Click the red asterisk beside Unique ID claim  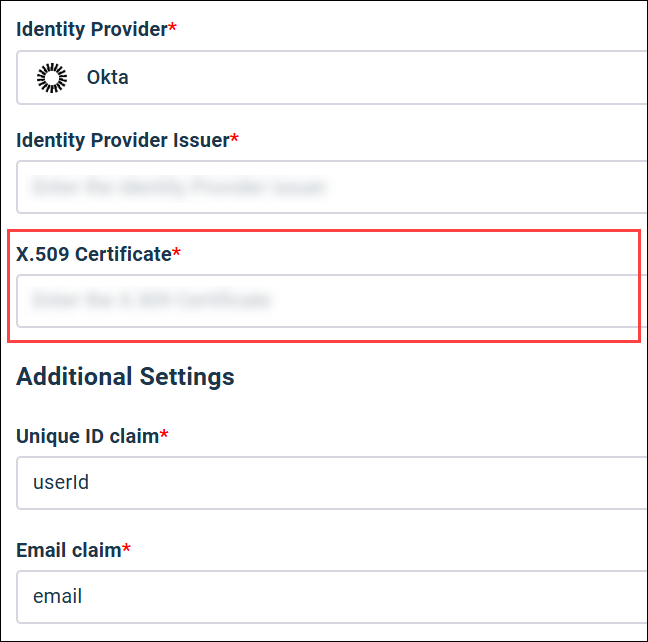164,435
